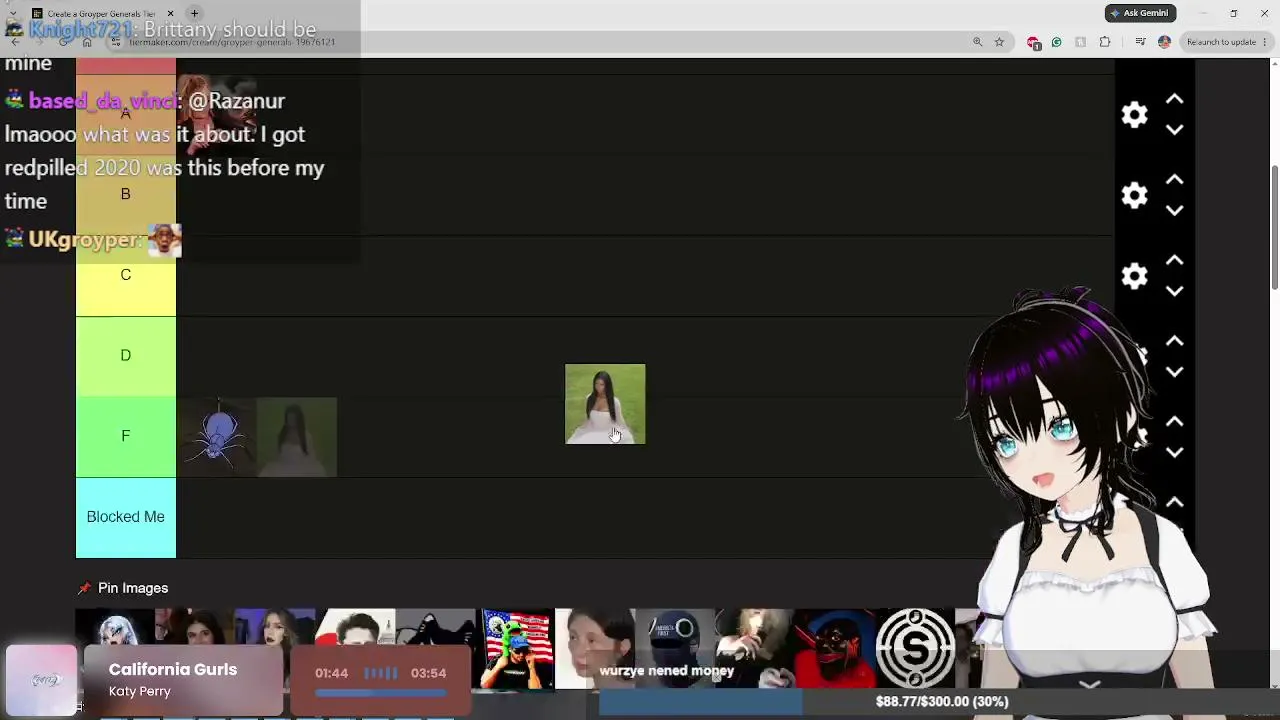Move tier A row down

pos(1175,130)
